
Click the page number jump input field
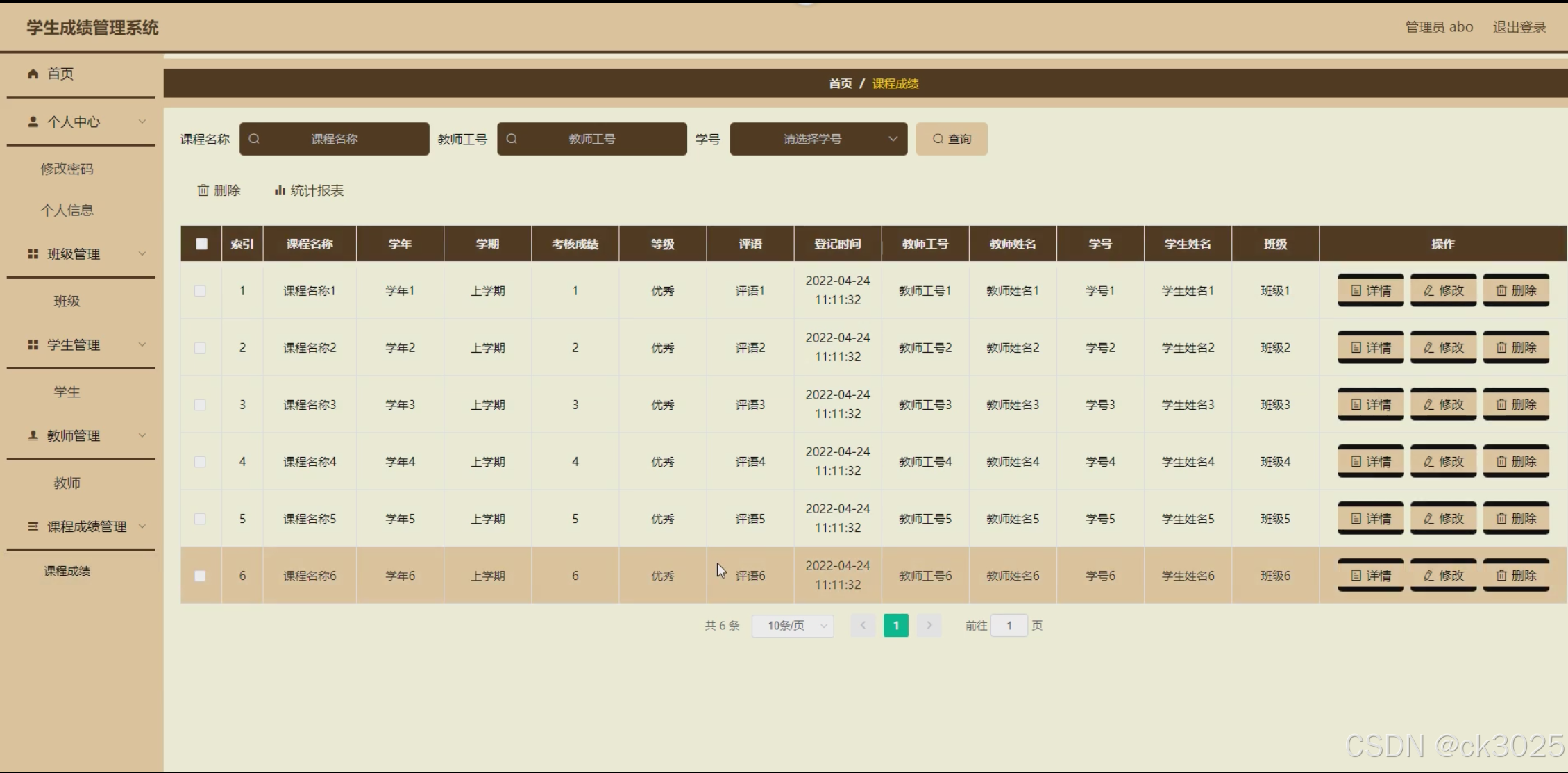click(x=1009, y=626)
